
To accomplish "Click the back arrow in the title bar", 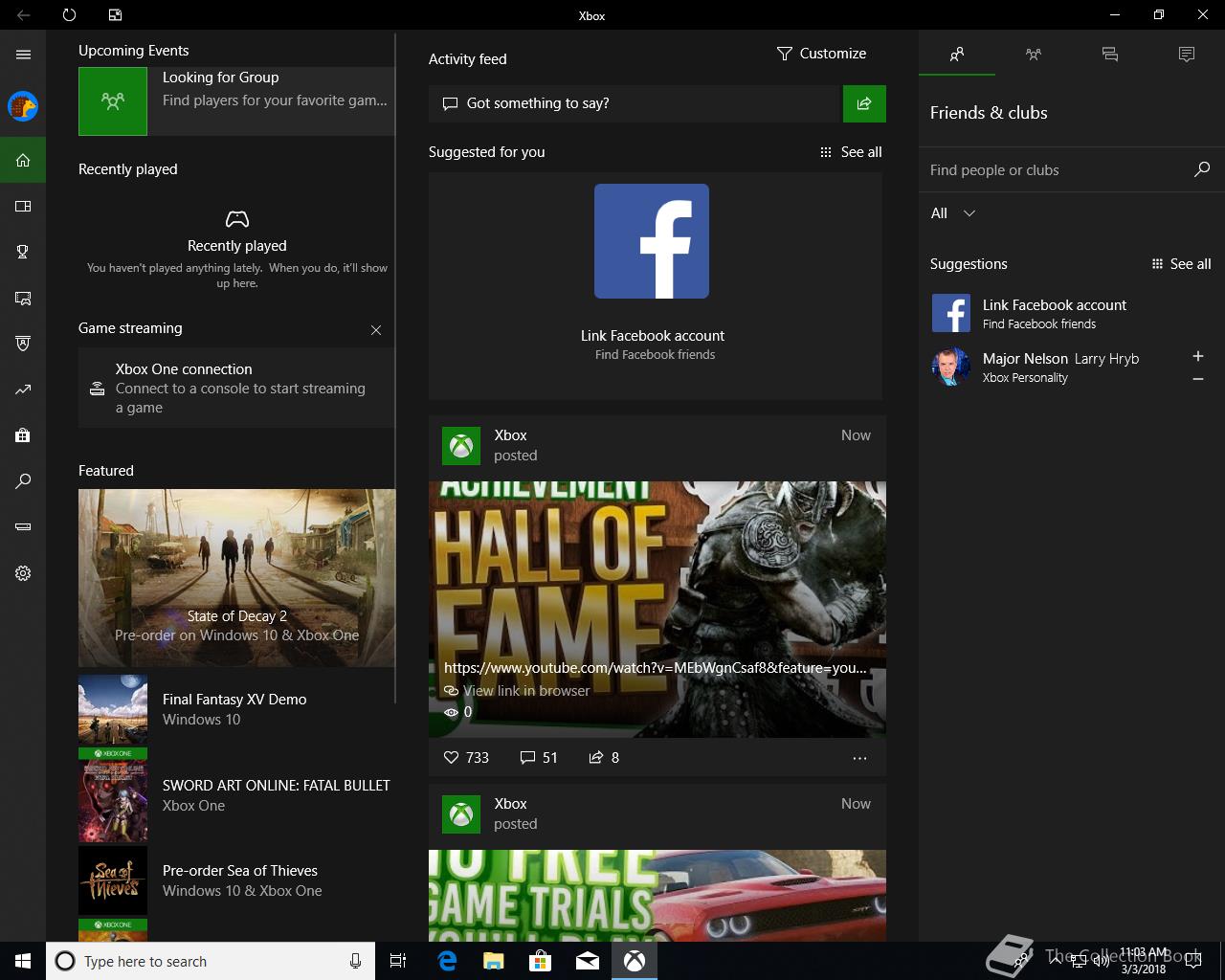I will pyautogui.click(x=23, y=15).
